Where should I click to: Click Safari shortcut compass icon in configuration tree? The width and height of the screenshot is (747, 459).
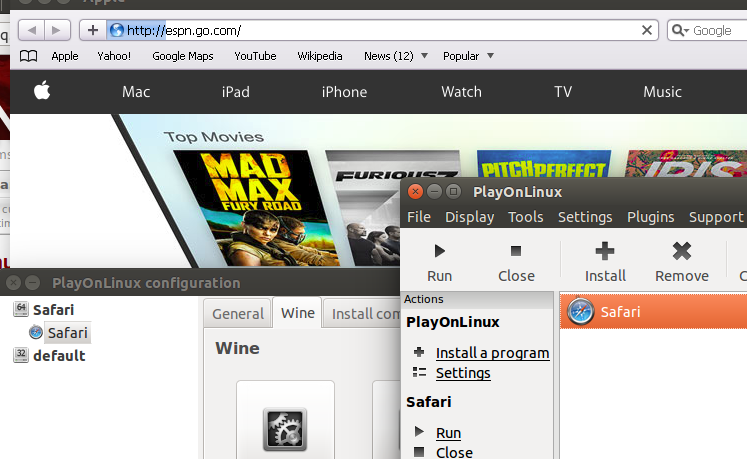(36, 332)
